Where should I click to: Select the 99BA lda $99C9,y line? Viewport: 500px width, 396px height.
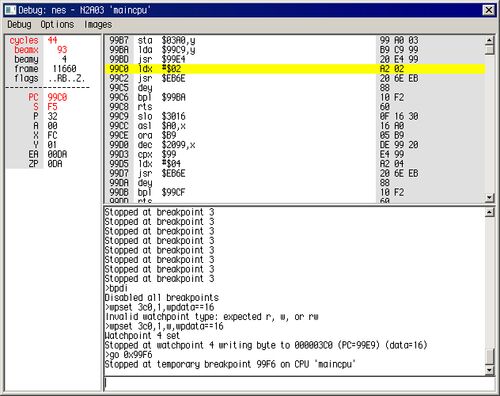point(295,50)
